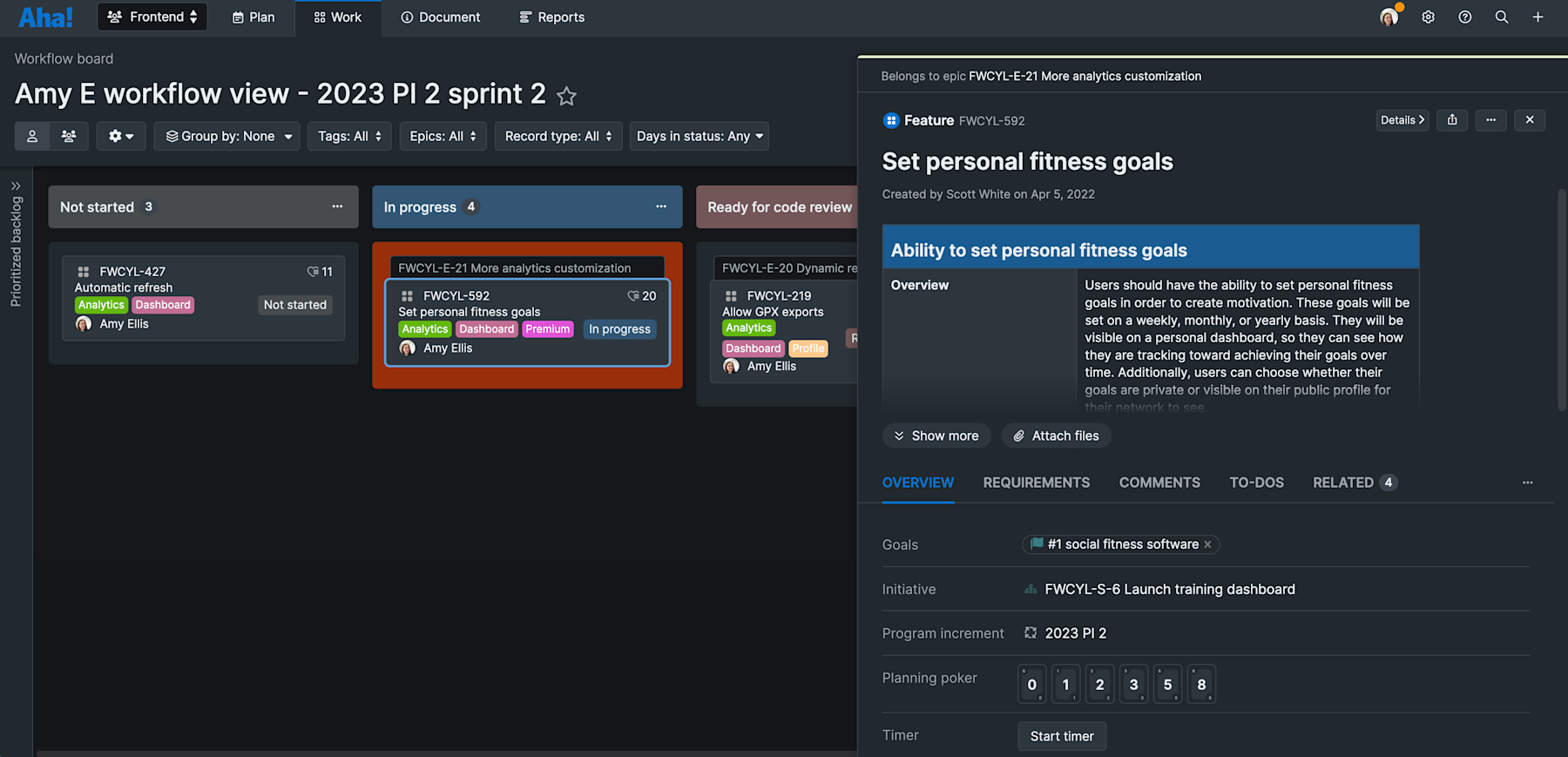Select planning poker value 5
The height and width of the screenshot is (757, 1568).
point(1167,684)
